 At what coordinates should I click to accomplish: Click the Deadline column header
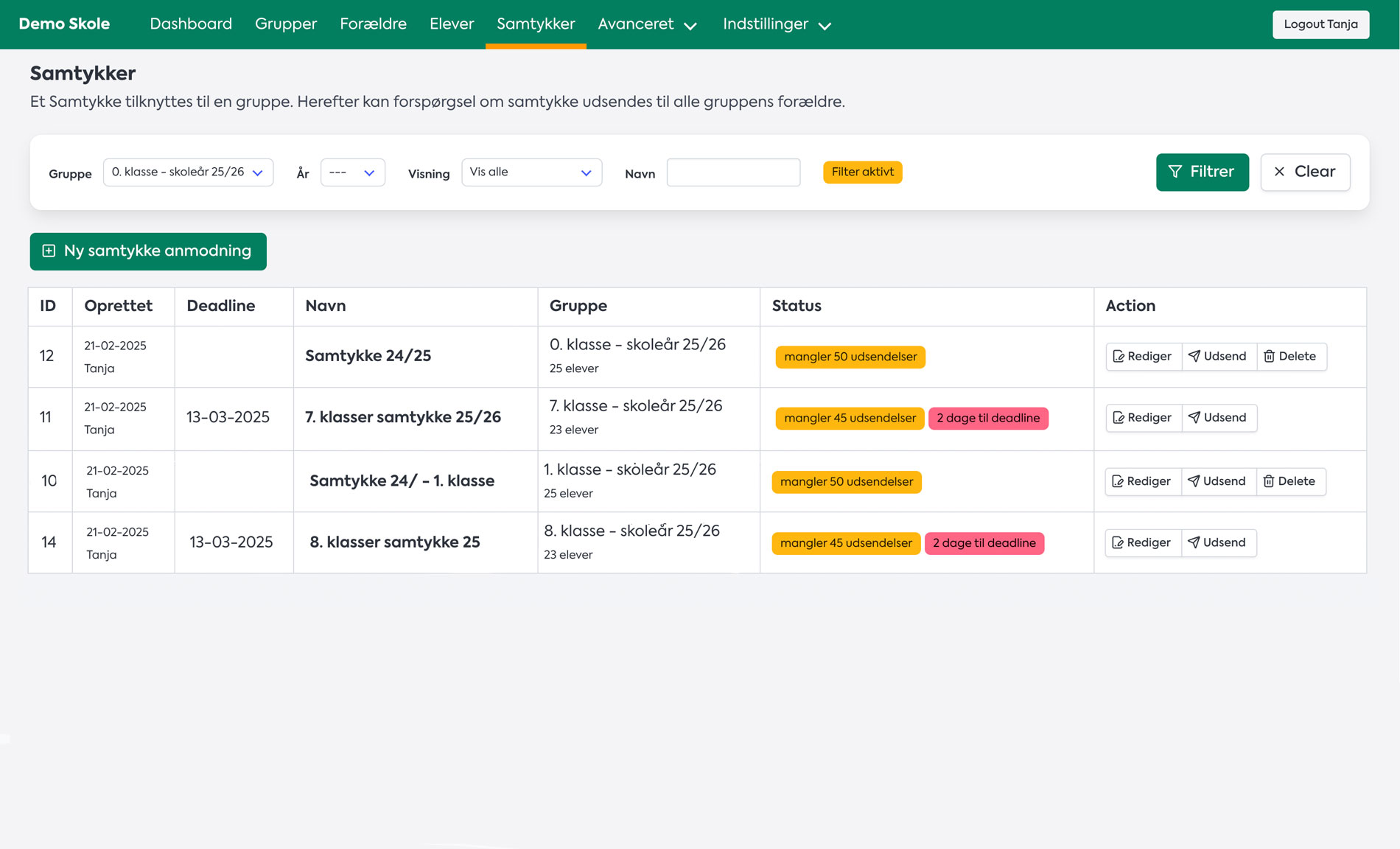click(220, 306)
